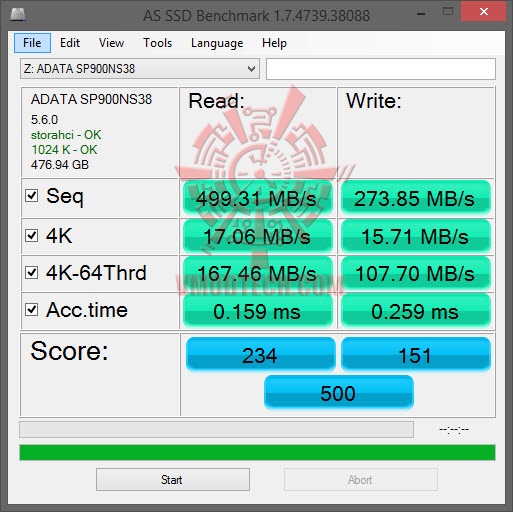Expand the drive selection dropdown arrow

[x=252, y=69]
